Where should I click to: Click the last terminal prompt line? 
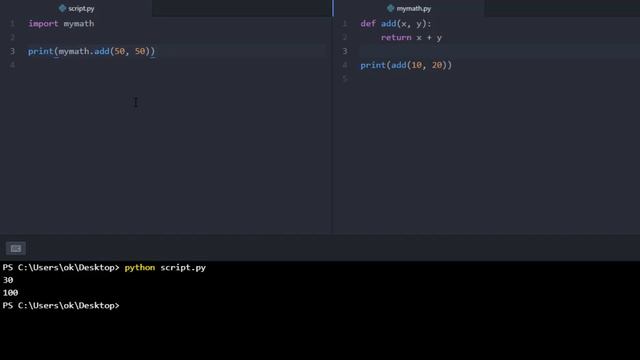click(61, 305)
